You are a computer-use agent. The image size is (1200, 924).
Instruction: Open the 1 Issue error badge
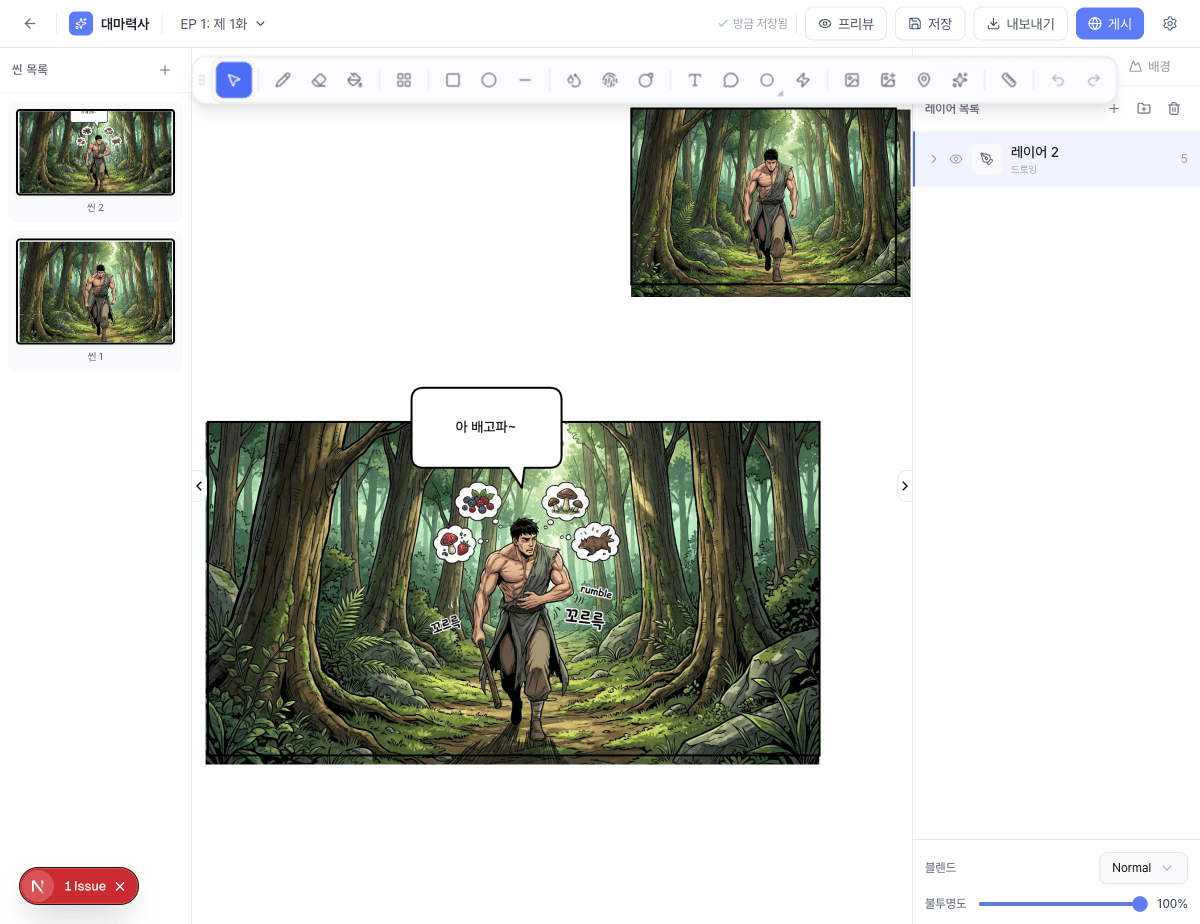click(84, 886)
